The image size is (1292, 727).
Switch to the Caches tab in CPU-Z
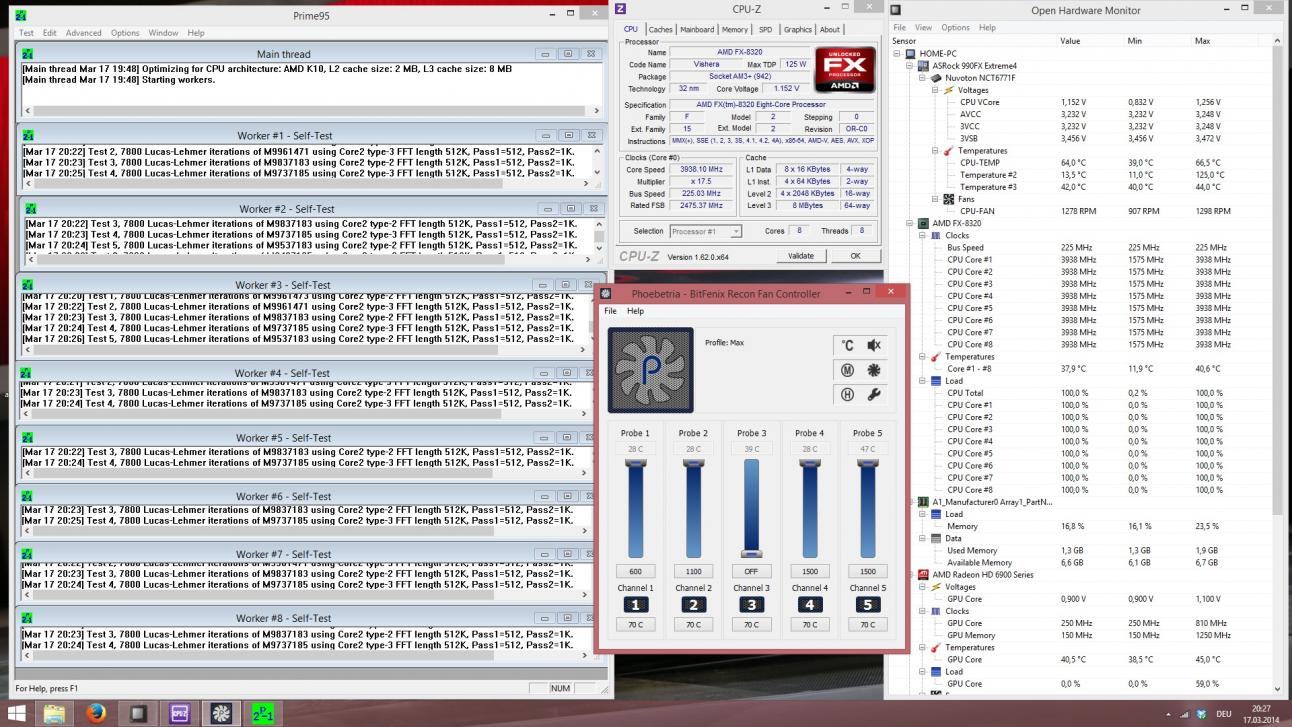point(661,29)
